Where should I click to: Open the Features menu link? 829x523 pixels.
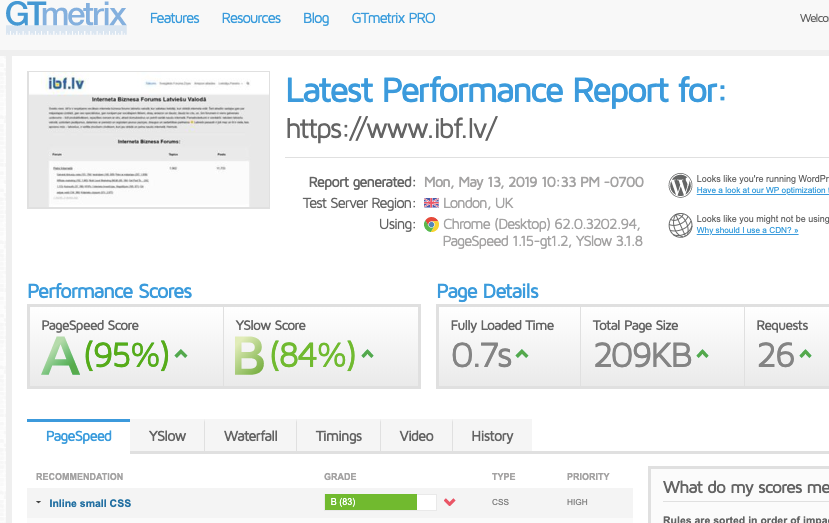point(174,18)
